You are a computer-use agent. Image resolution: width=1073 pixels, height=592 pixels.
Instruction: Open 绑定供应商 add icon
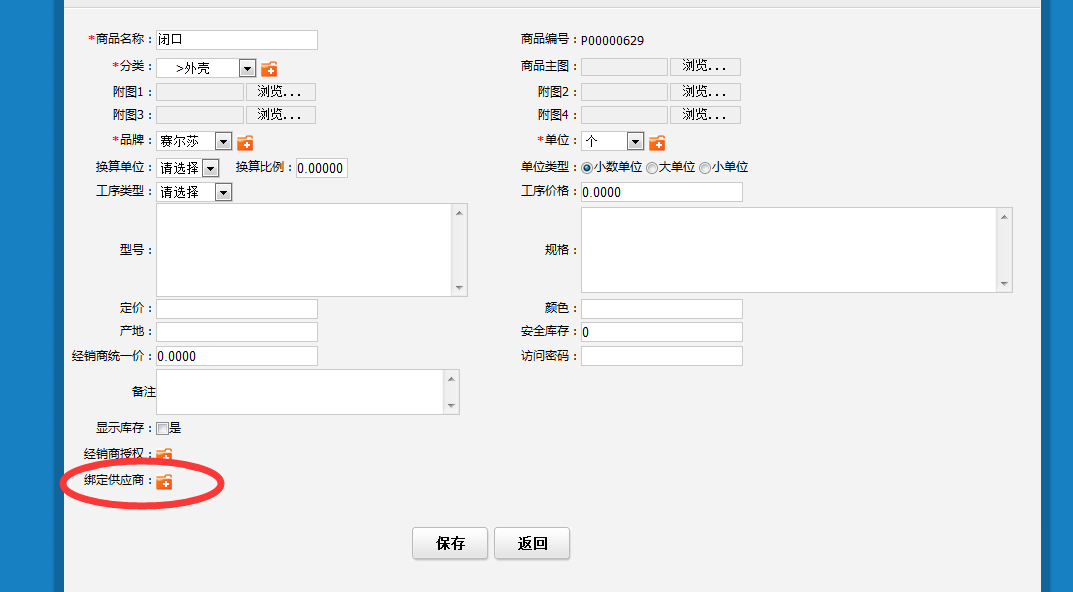click(164, 482)
